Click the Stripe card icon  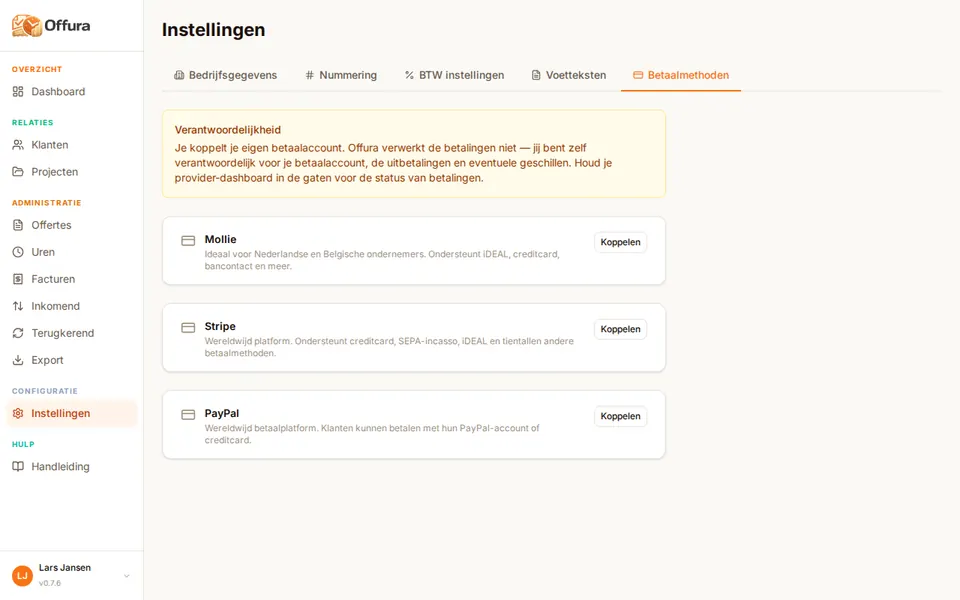pos(188,328)
